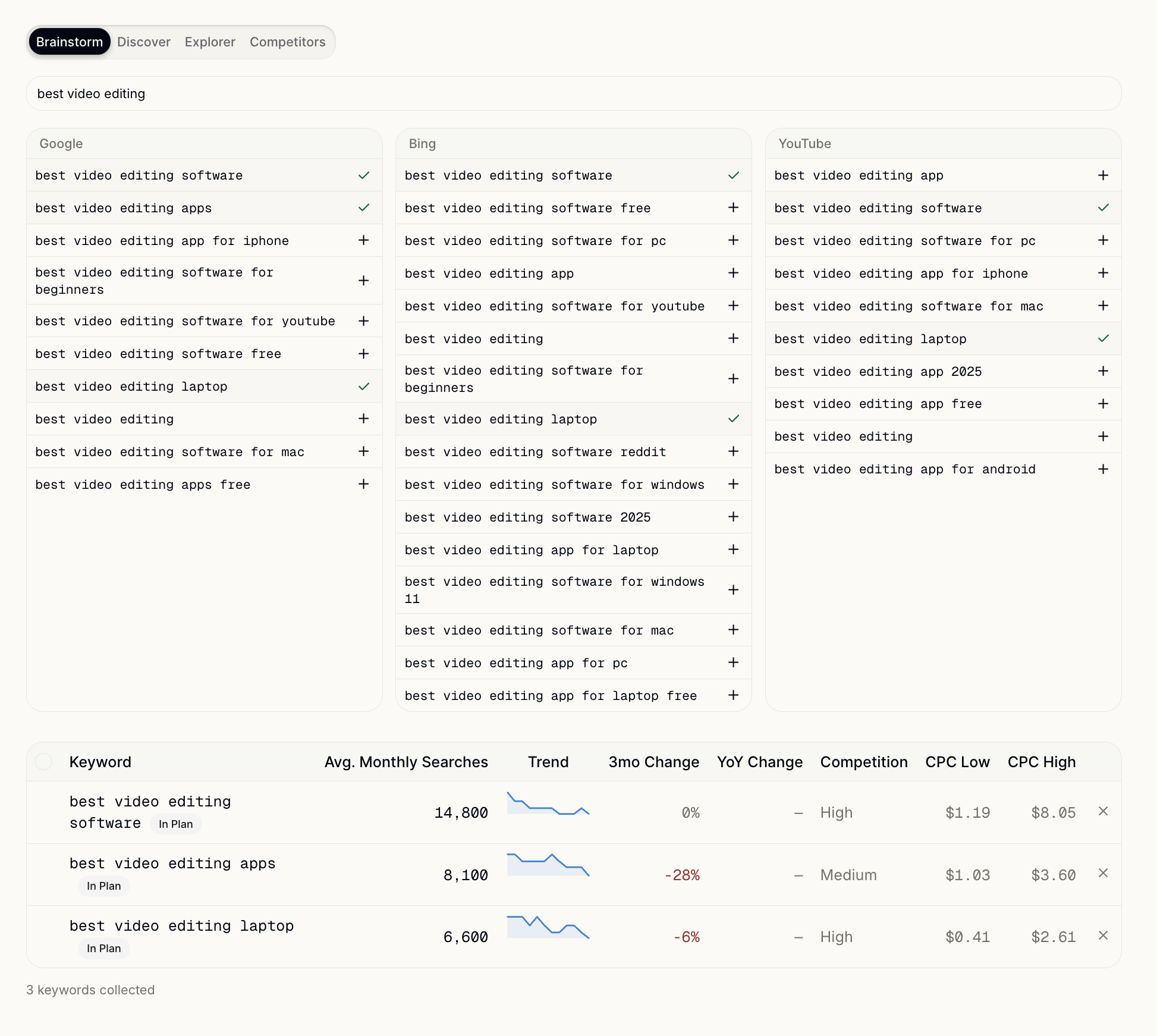Add "best video editing software 2025" from Bing

click(x=733, y=517)
